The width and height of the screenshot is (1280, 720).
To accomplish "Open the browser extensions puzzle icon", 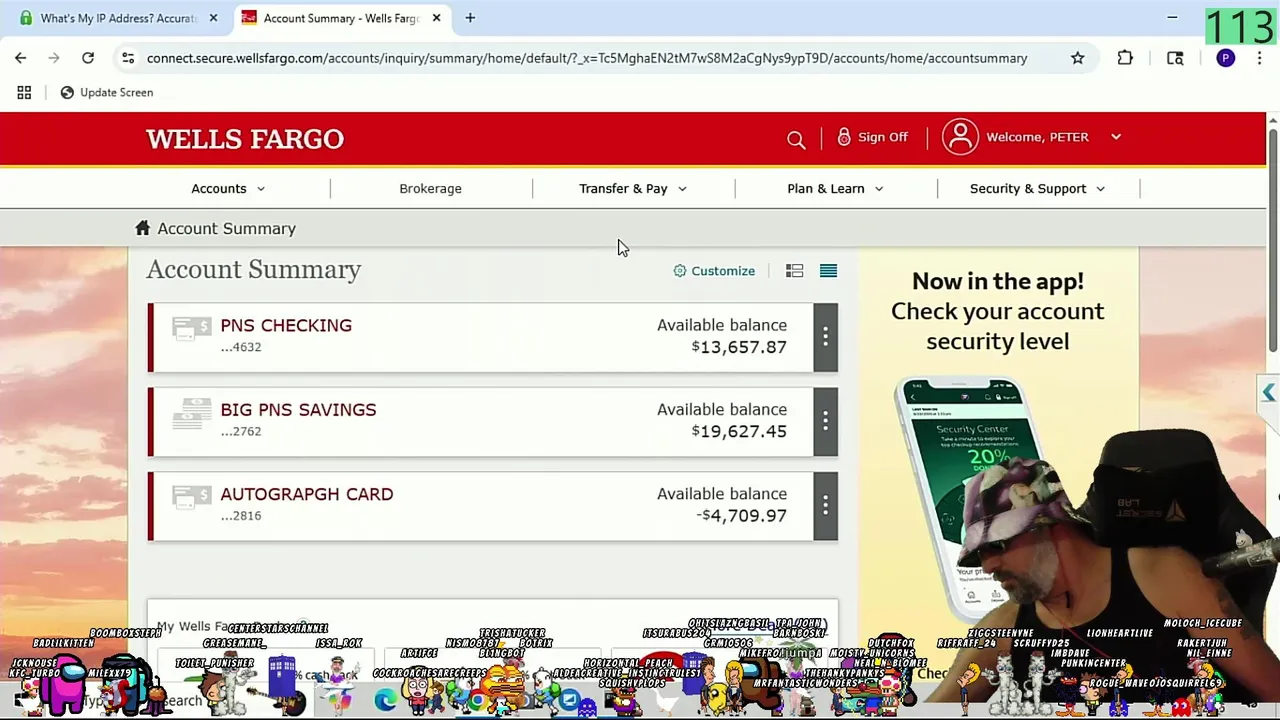I will click(1125, 58).
